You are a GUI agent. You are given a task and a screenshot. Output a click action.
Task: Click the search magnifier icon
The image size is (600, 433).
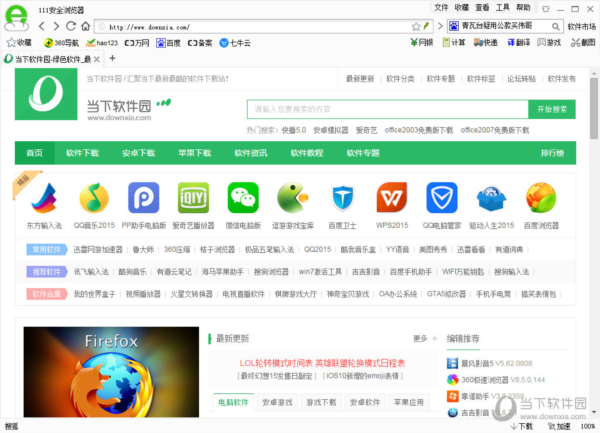(556, 26)
